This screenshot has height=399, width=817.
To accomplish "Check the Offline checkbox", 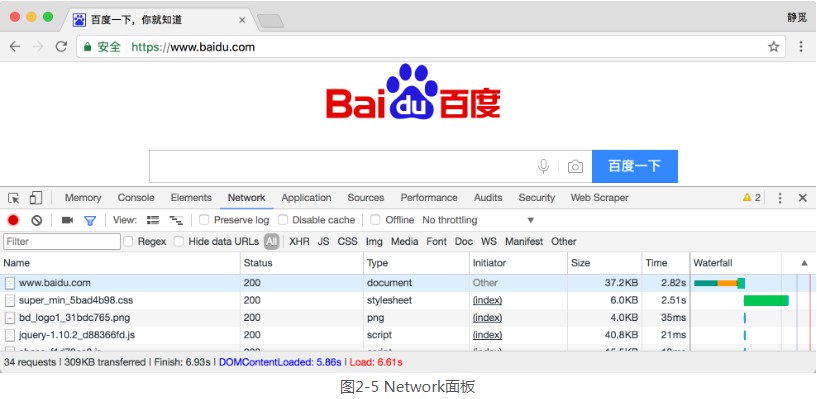I will point(375,220).
